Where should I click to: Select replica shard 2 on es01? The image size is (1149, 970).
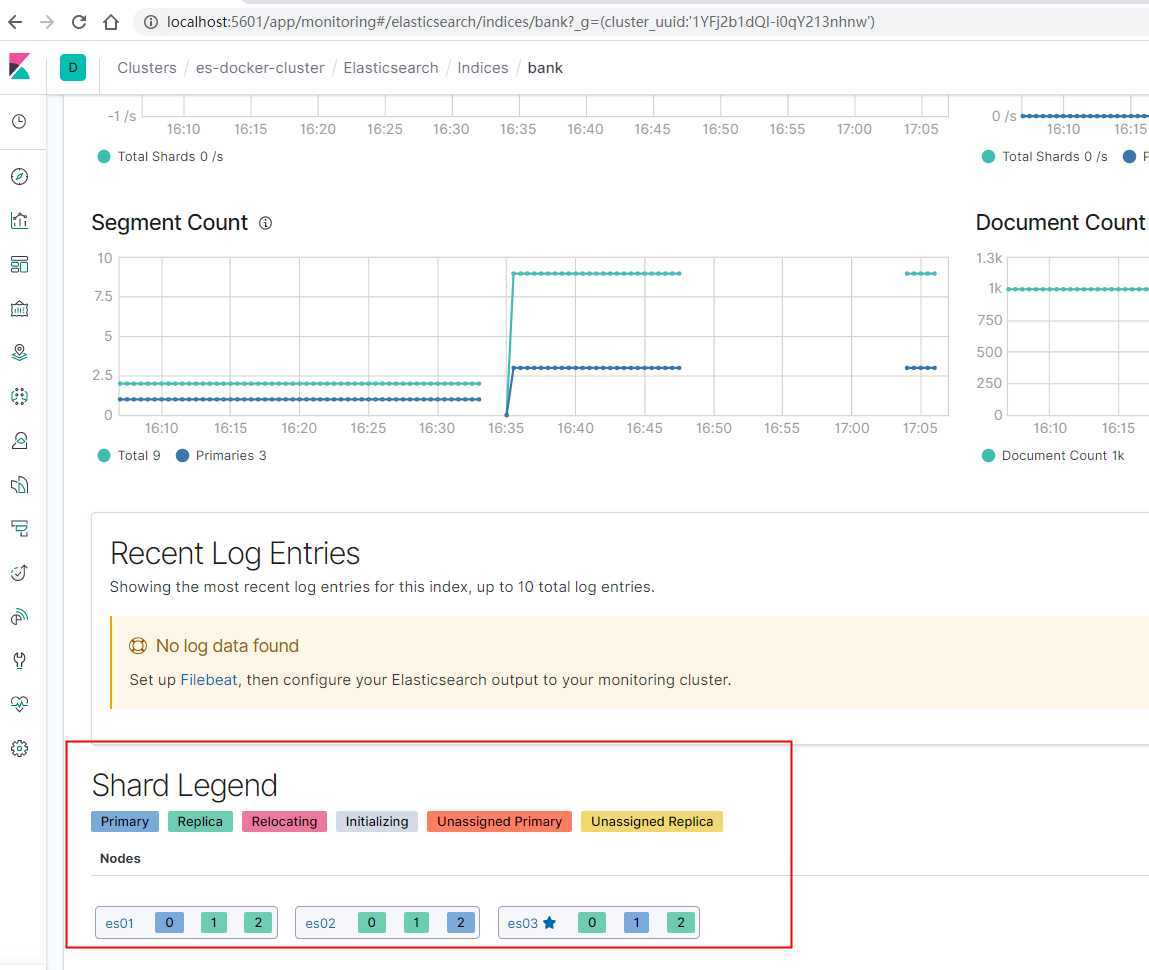[x=258, y=922]
